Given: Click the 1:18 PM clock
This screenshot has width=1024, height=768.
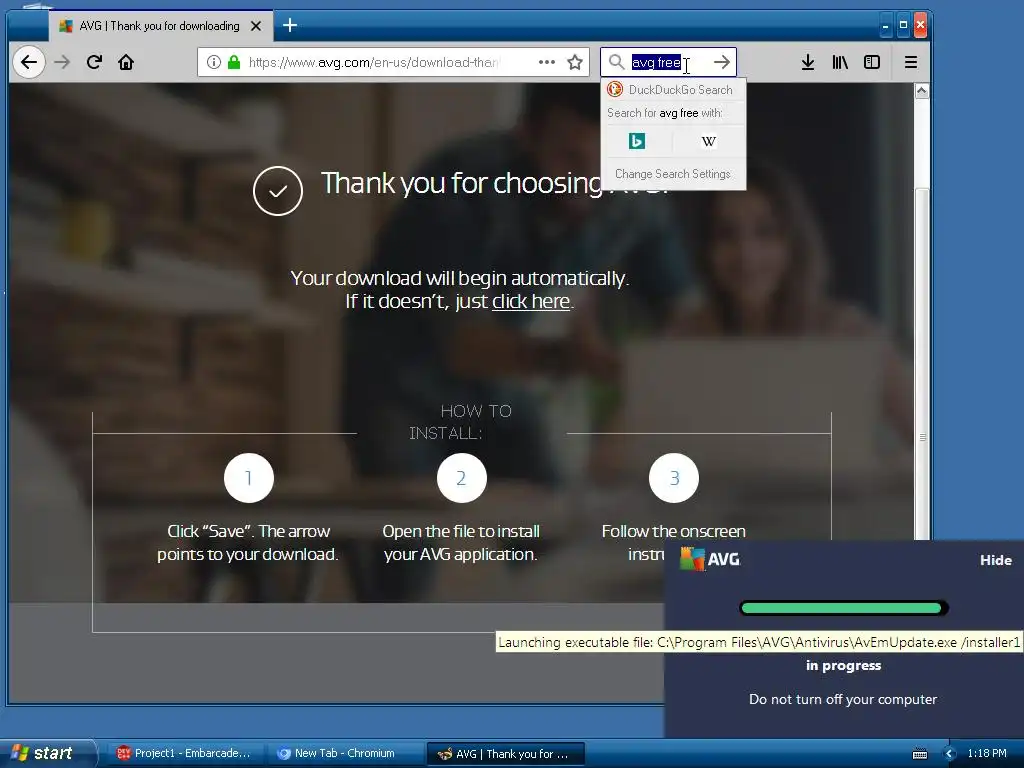Looking at the screenshot, I should tap(987, 753).
